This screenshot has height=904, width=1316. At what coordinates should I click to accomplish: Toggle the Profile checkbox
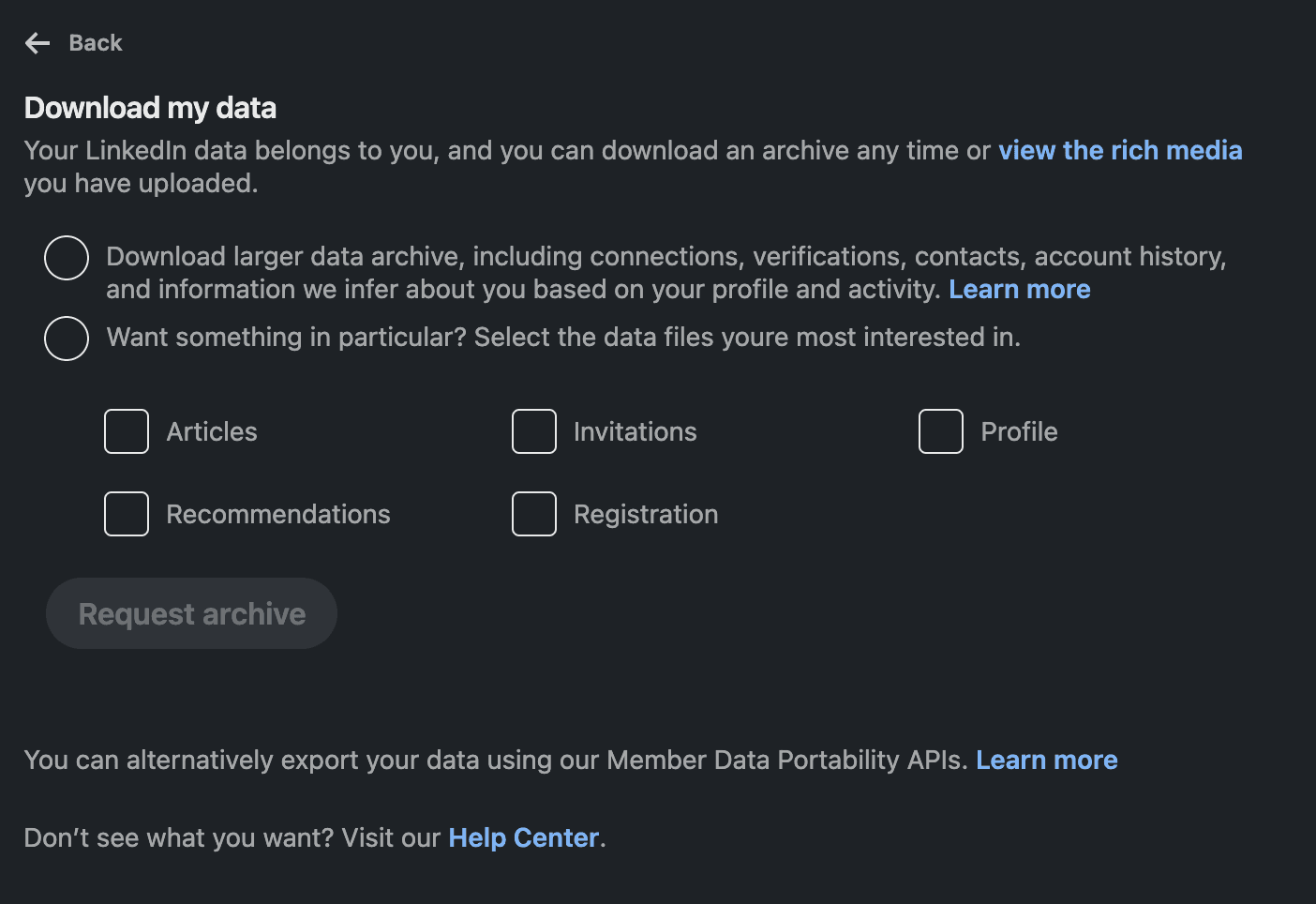(x=940, y=431)
